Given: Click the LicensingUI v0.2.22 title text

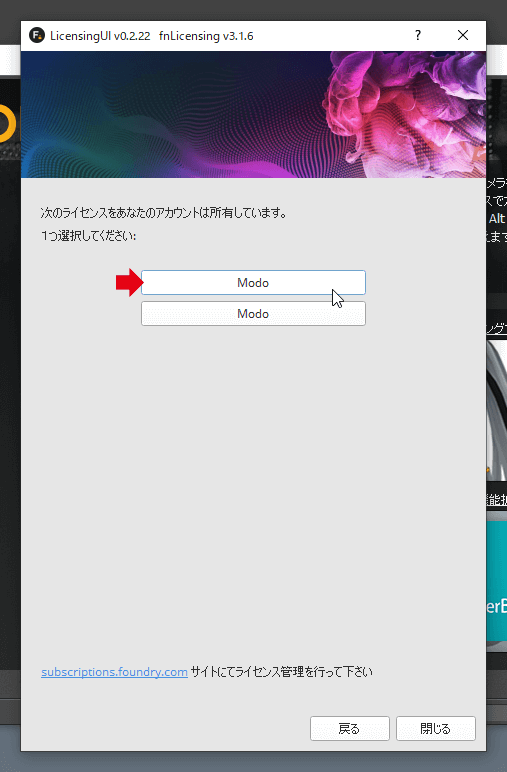Looking at the screenshot, I should pos(100,36).
